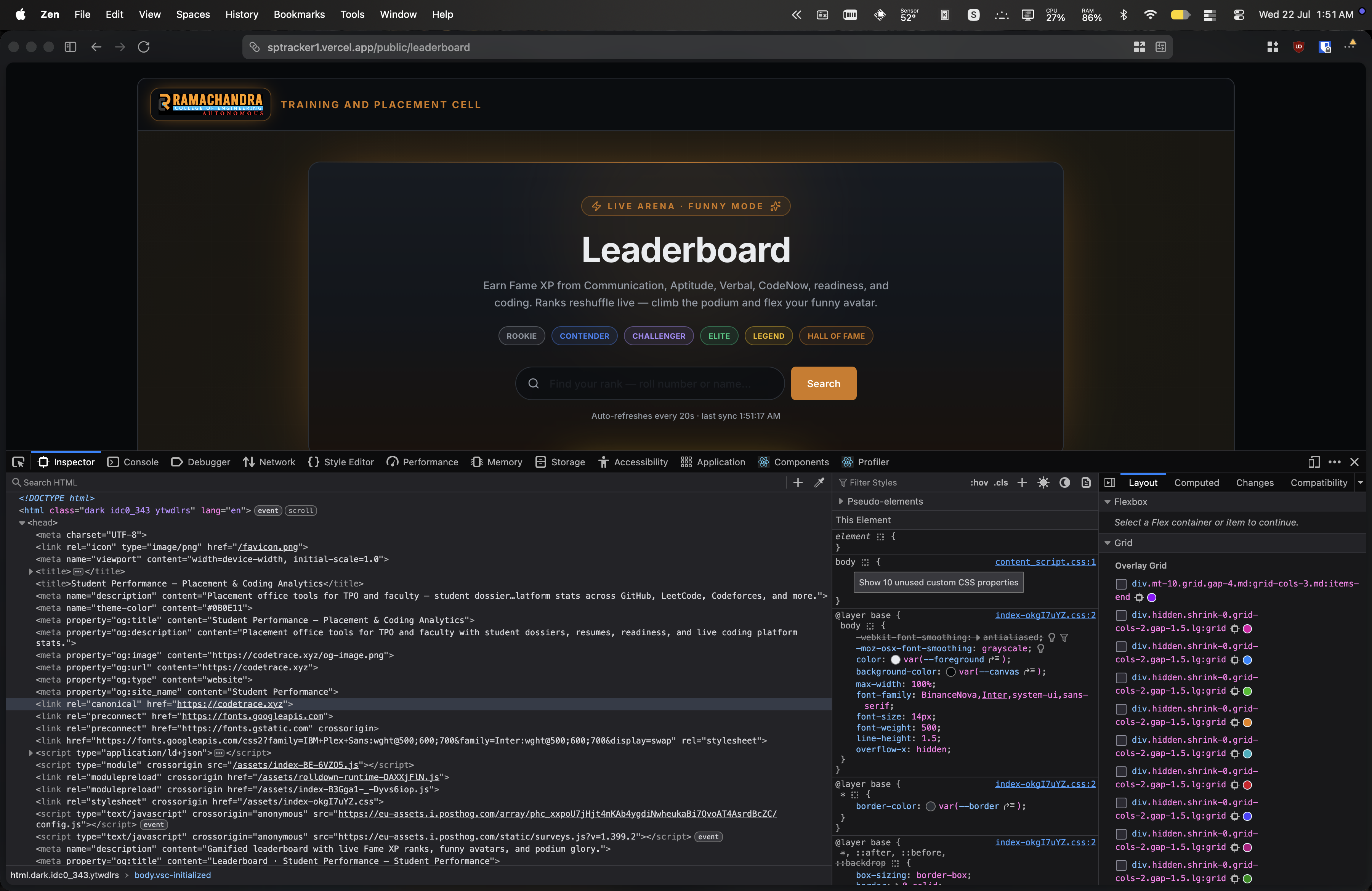Open the Computed sidebar tab
Viewport: 1372px width, 891px height.
pyautogui.click(x=1196, y=482)
